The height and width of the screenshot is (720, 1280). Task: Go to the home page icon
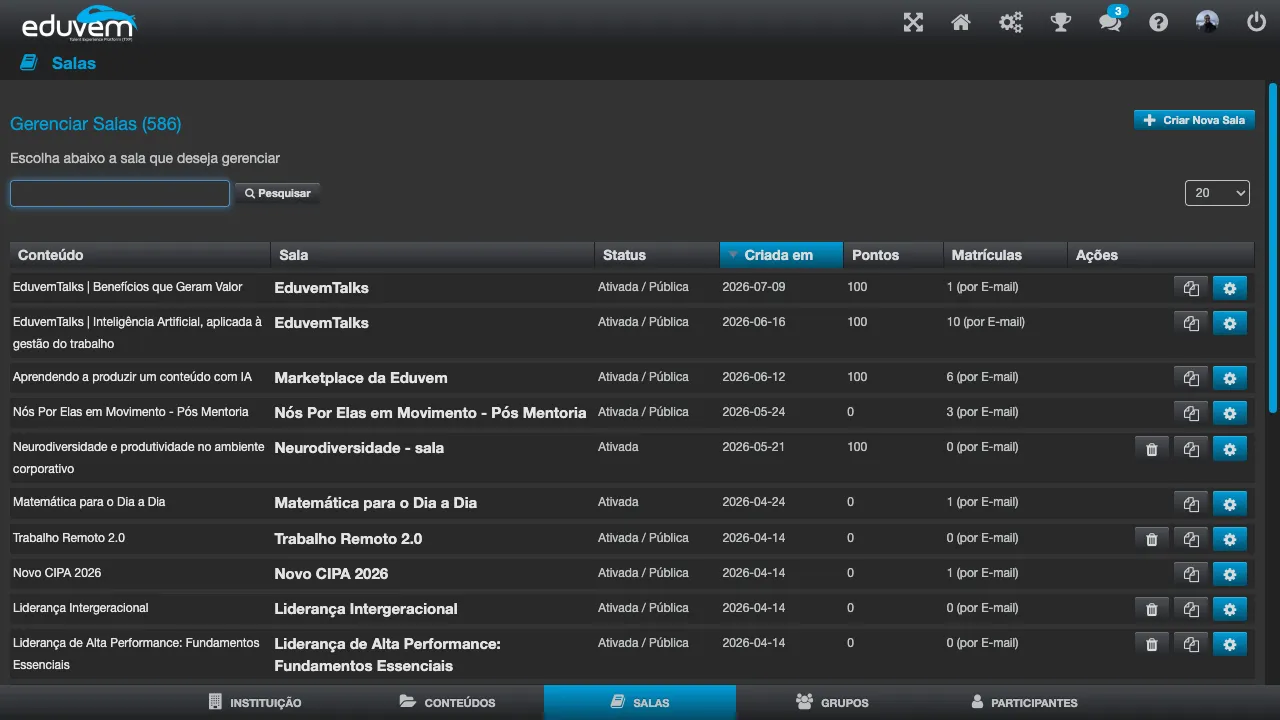coord(961,22)
